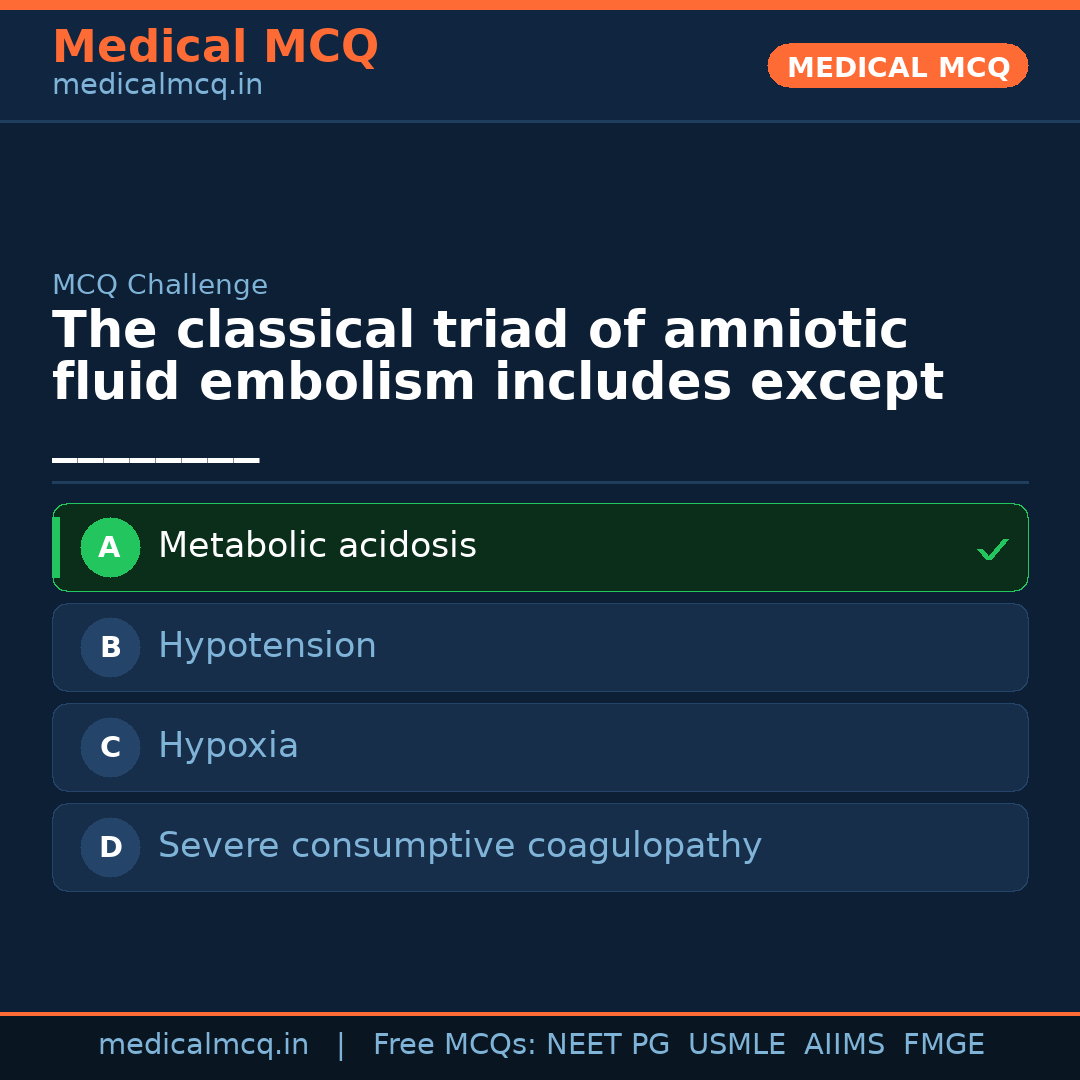Open the Medical MCQ header title
The width and height of the screenshot is (1080, 1080).
point(215,47)
